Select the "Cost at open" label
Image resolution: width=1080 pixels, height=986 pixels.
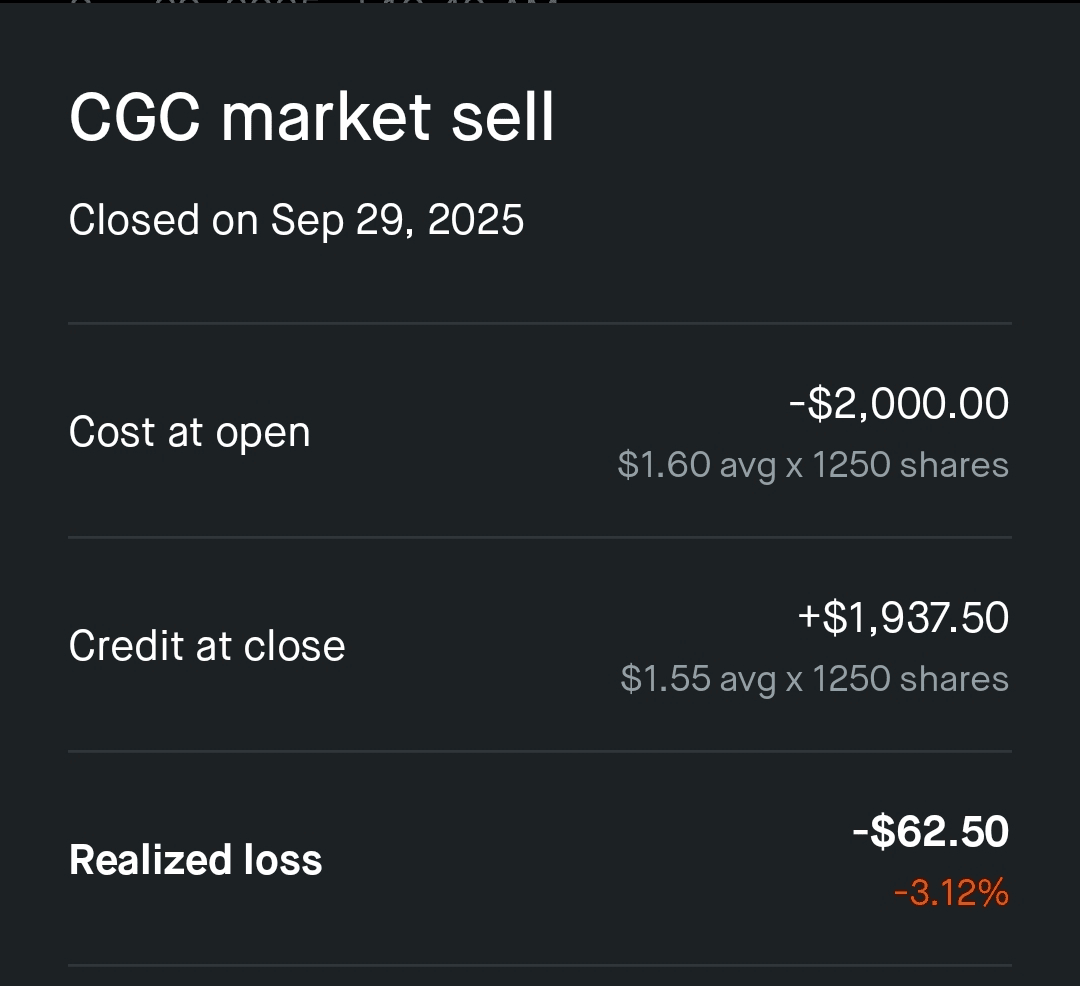tap(189, 433)
